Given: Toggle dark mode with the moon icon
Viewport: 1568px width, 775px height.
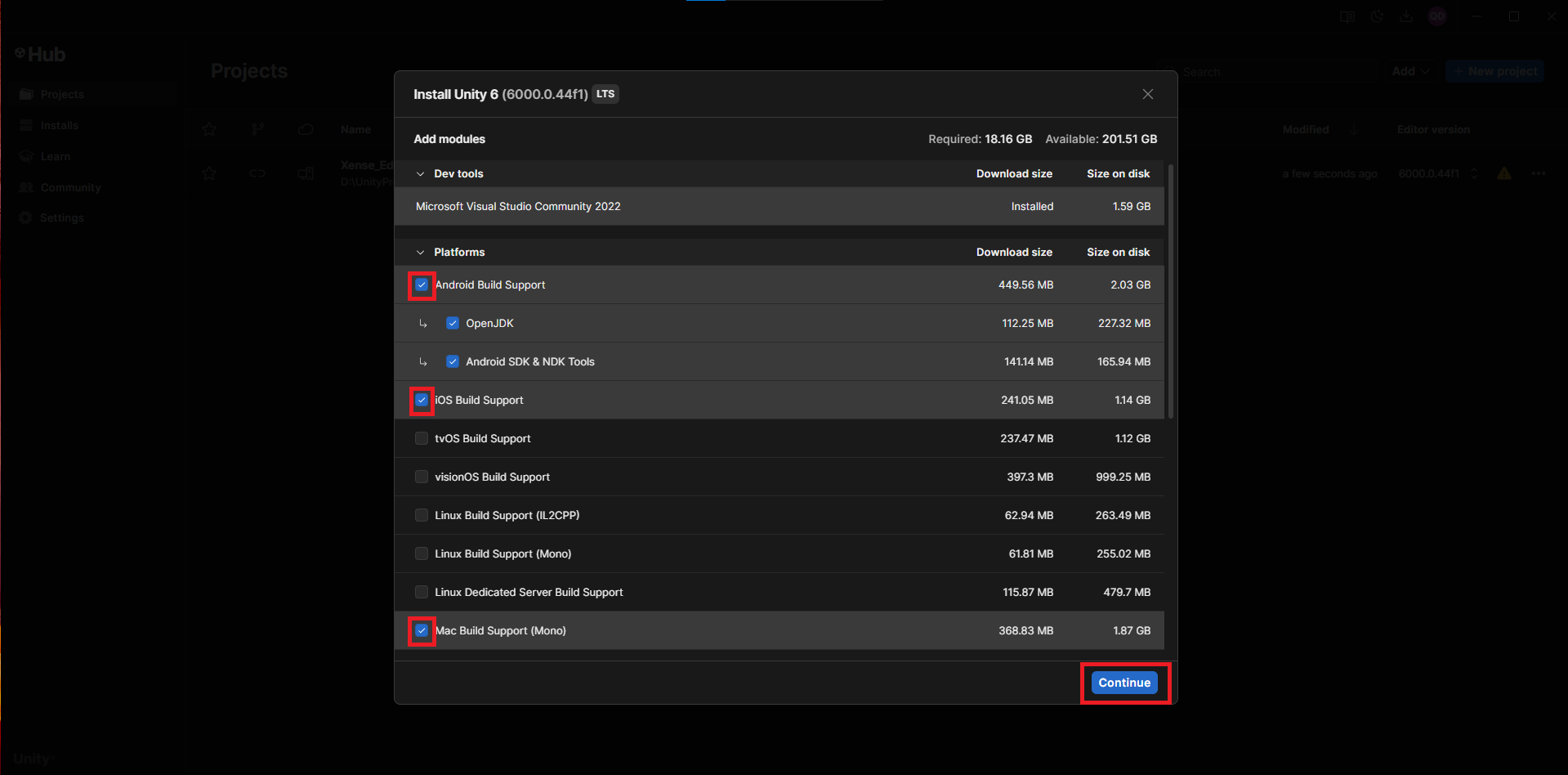Looking at the screenshot, I should (1377, 16).
